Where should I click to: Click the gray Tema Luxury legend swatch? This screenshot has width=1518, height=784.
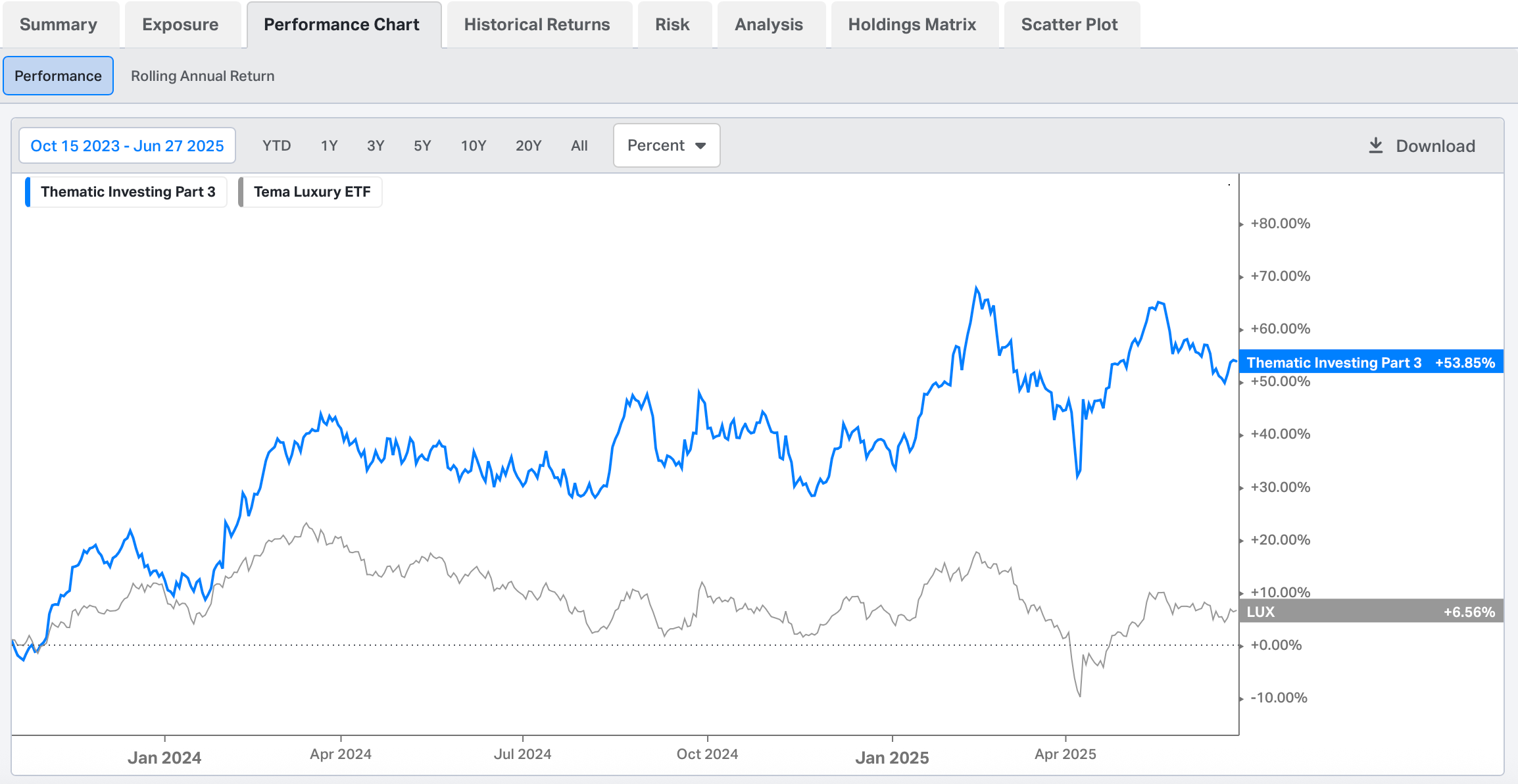pos(241,192)
